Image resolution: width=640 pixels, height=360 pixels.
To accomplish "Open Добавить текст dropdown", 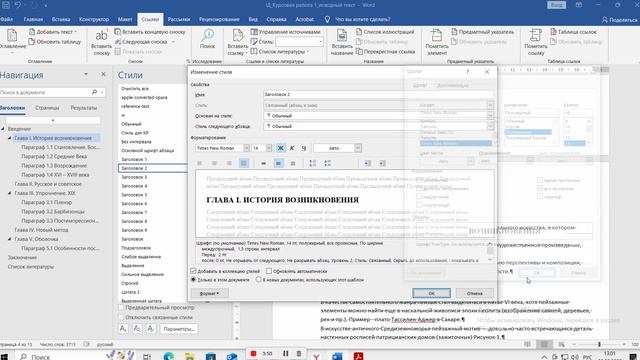I will pyautogui.click(x=53, y=32).
